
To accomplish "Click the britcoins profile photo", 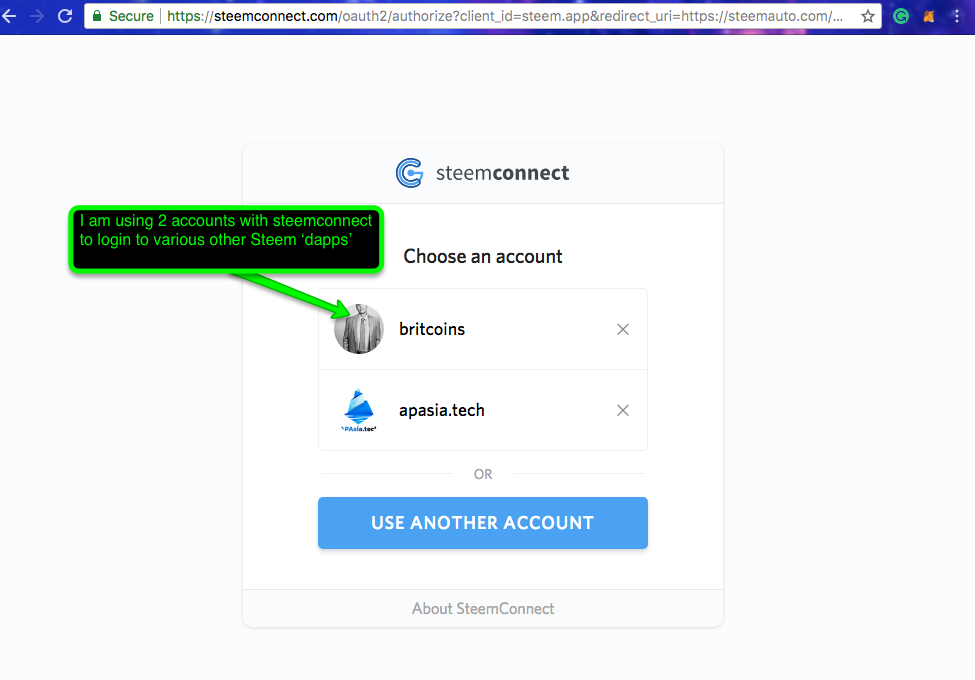I will tap(359, 329).
